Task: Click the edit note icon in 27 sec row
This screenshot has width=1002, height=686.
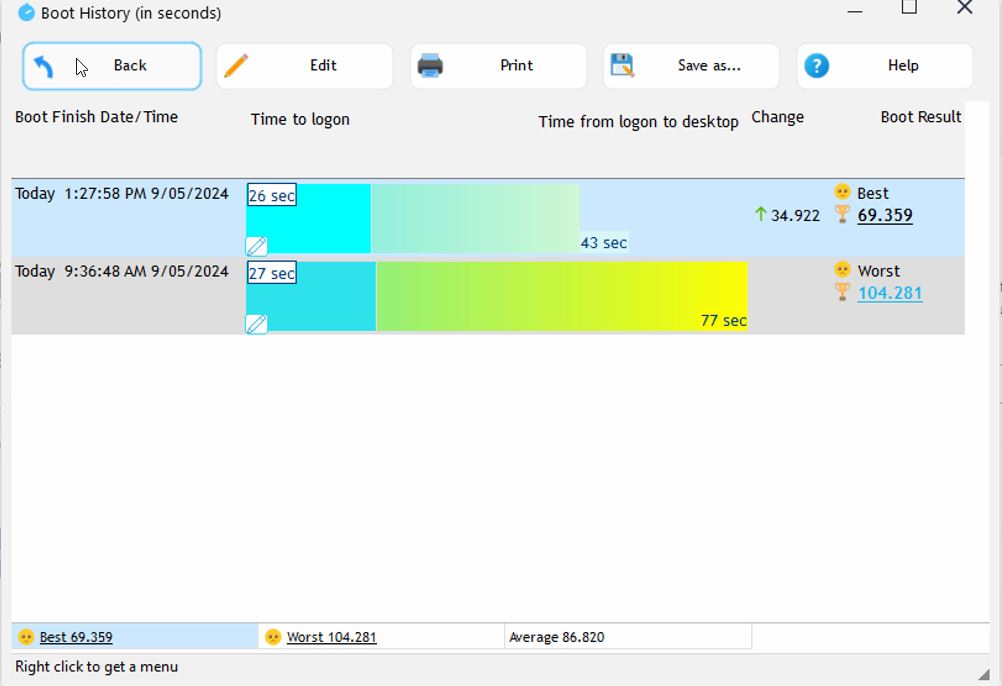Action: point(256,324)
